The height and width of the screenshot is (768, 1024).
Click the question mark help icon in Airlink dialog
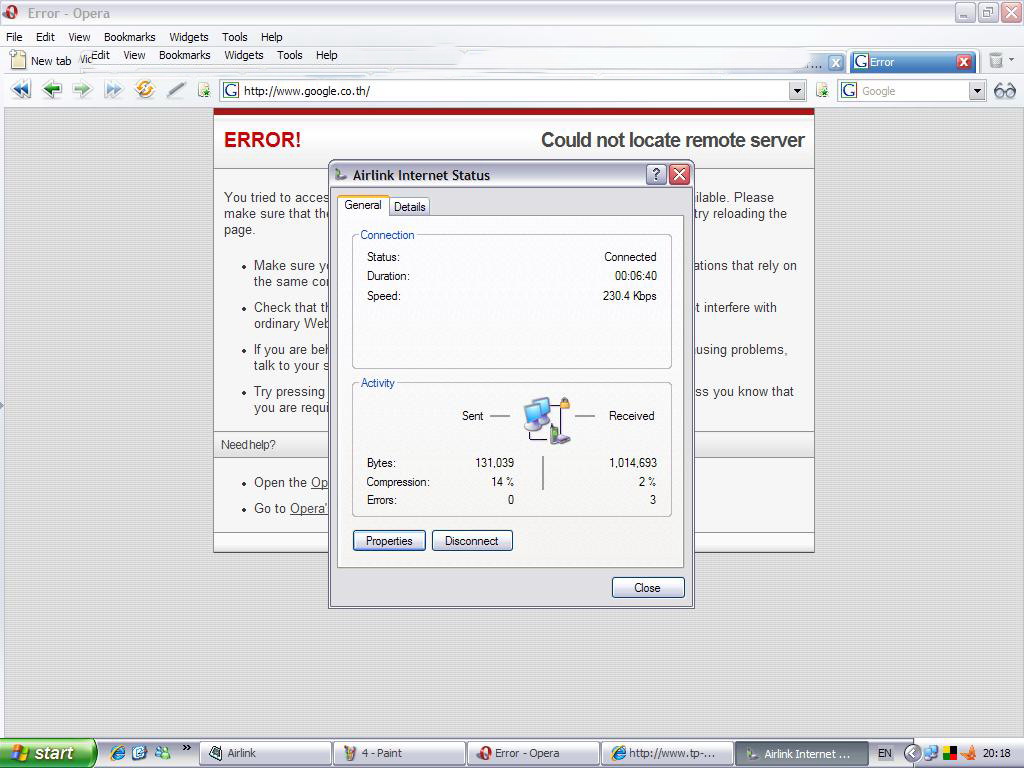tap(656, 174)
